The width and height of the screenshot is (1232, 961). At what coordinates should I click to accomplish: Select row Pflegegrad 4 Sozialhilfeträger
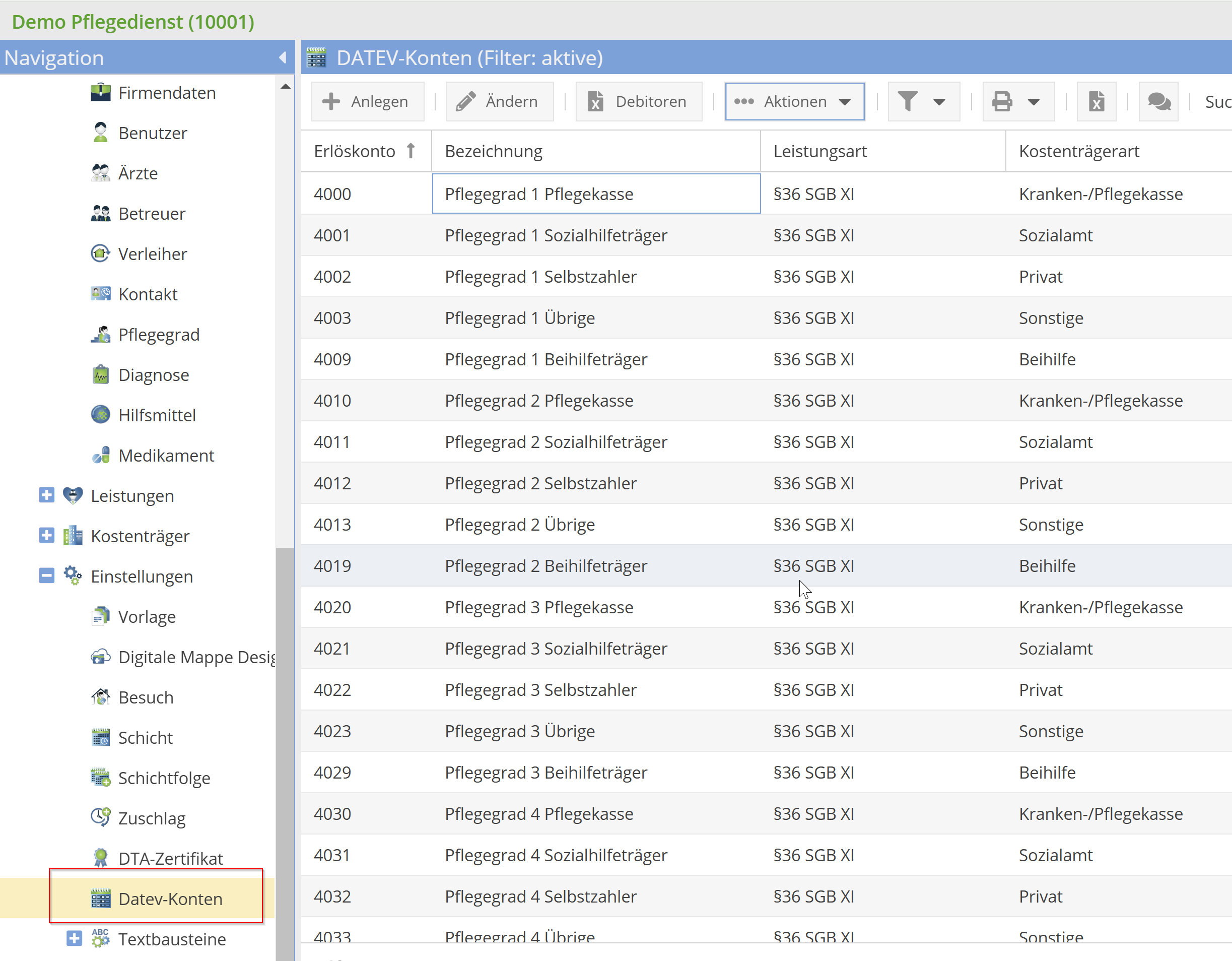[767, 855]
